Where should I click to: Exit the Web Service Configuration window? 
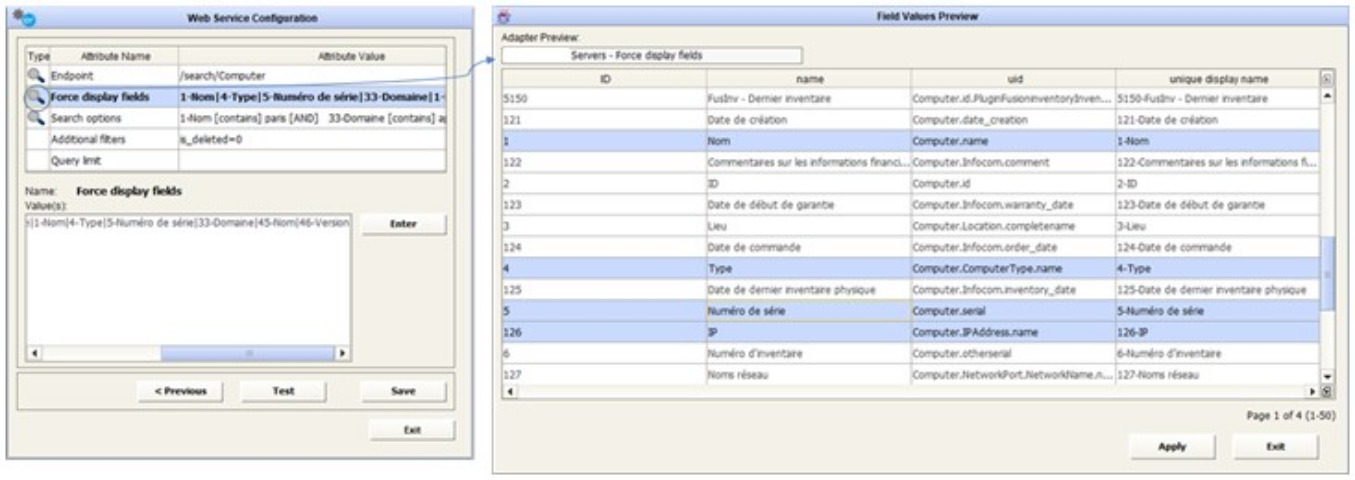coord(411,430)
